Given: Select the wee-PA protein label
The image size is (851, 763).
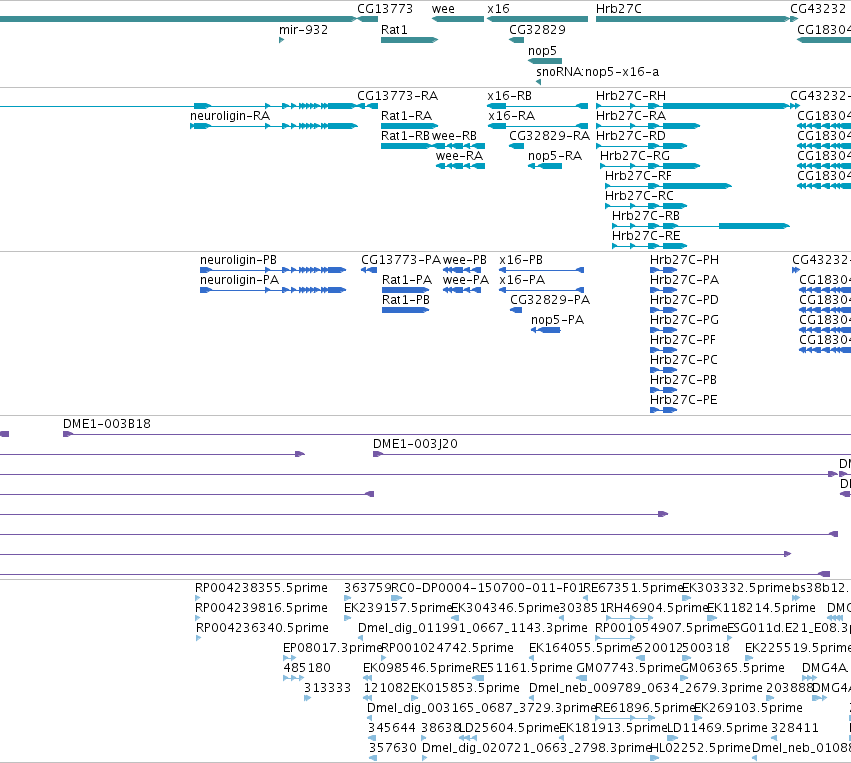Looking at the screenshot, I should point(466,281).
